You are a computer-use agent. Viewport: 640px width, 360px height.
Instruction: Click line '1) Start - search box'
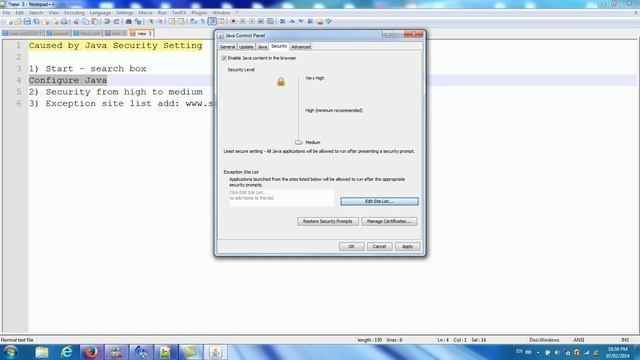click(87, 69)
